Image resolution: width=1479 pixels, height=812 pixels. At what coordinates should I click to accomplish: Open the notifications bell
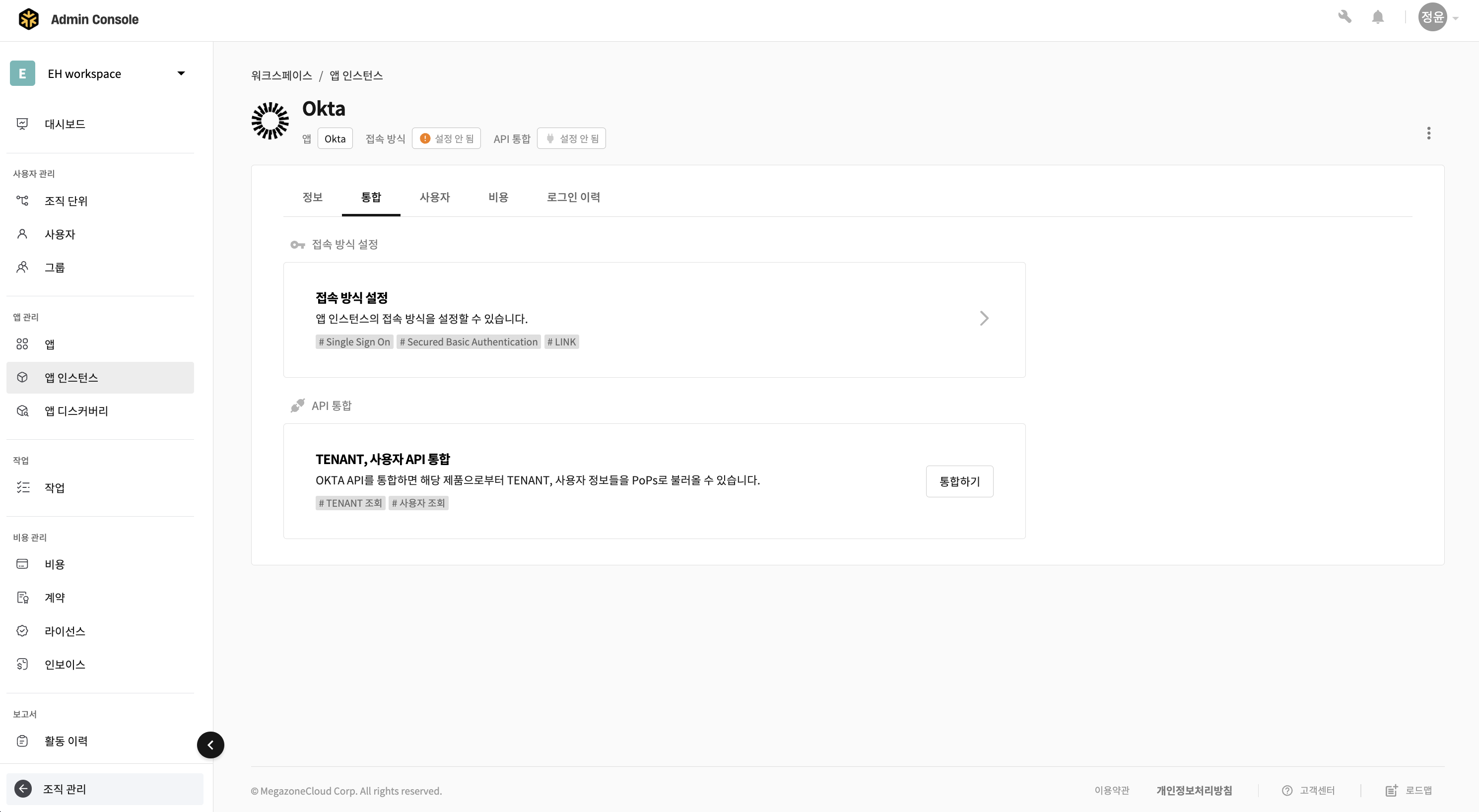point(1377,17)
